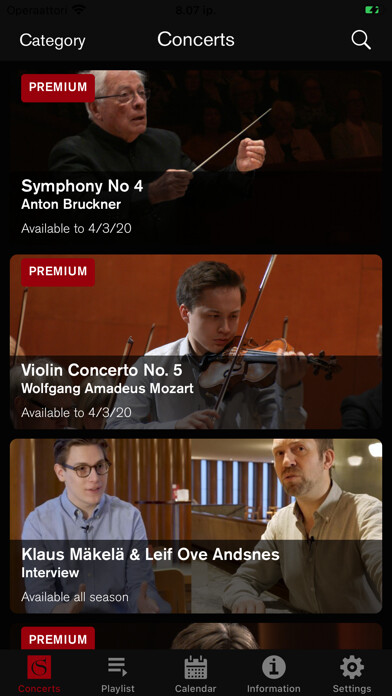Open Symphony No 4 concert card
The width and height of the screenshot is (392, 696).
[196, 159]
